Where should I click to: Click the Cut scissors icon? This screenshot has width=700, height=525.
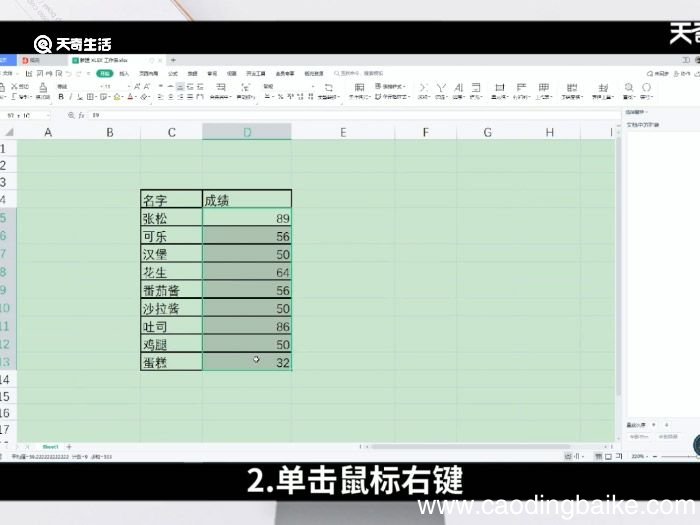click(15, 87)
